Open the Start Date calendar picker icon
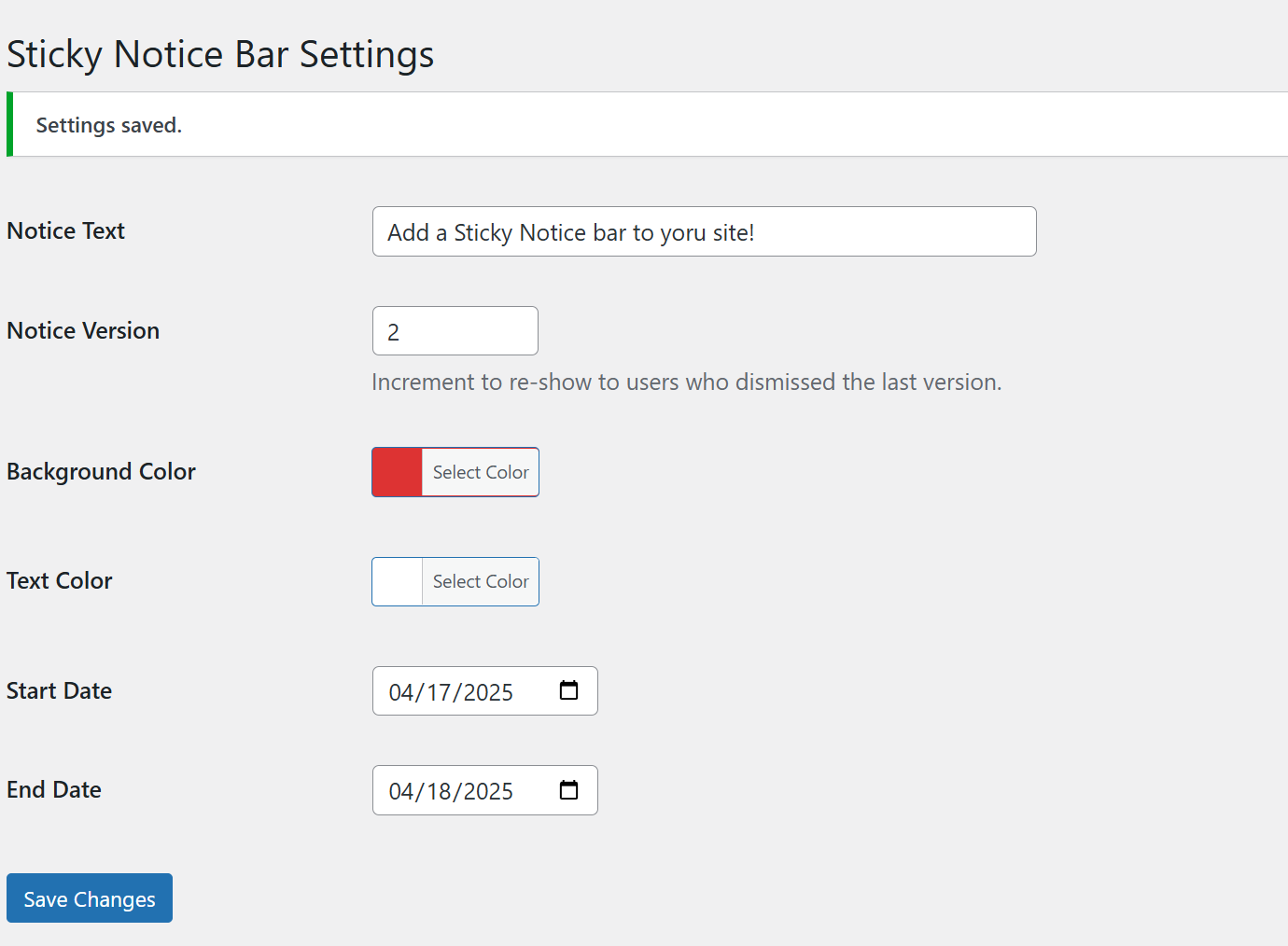The image size is (1288, 946). click(568, 690)
